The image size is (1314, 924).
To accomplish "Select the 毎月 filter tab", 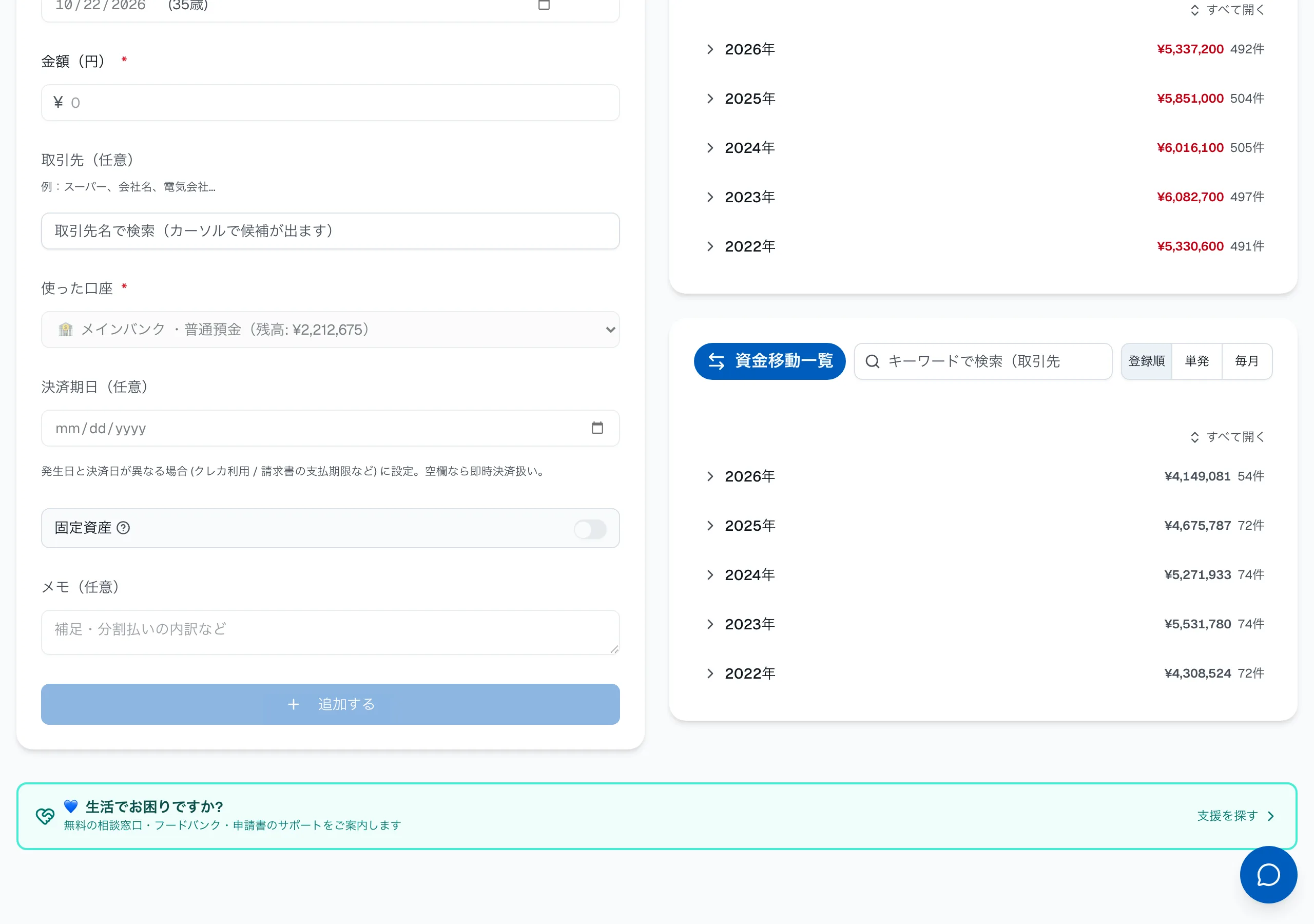I will 1246,361.
